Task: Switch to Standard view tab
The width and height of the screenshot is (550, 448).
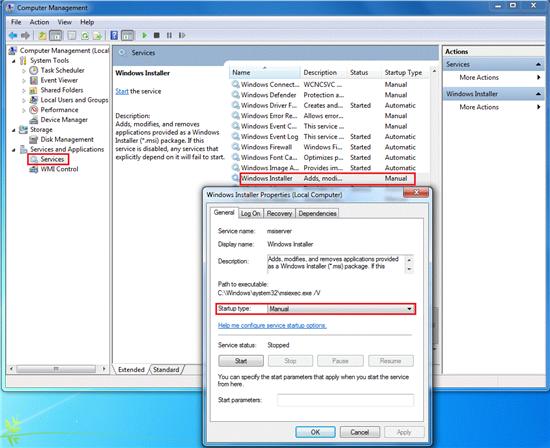Action: click(166, 369)
